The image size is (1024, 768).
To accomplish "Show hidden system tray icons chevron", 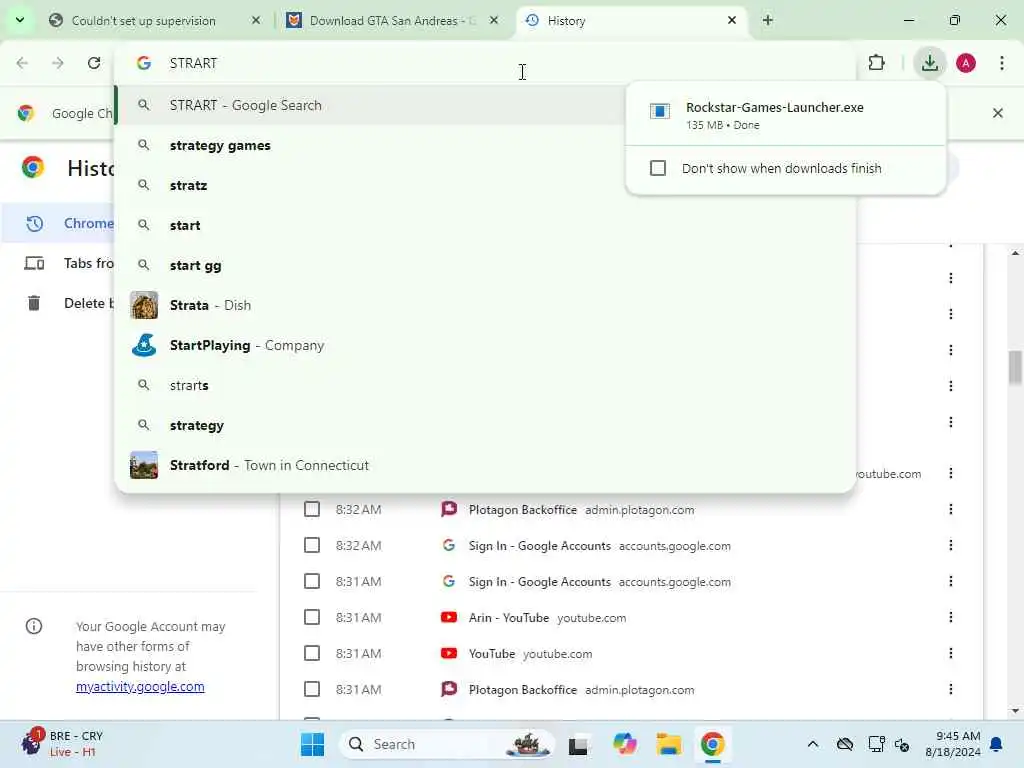I will coord(812,744).
